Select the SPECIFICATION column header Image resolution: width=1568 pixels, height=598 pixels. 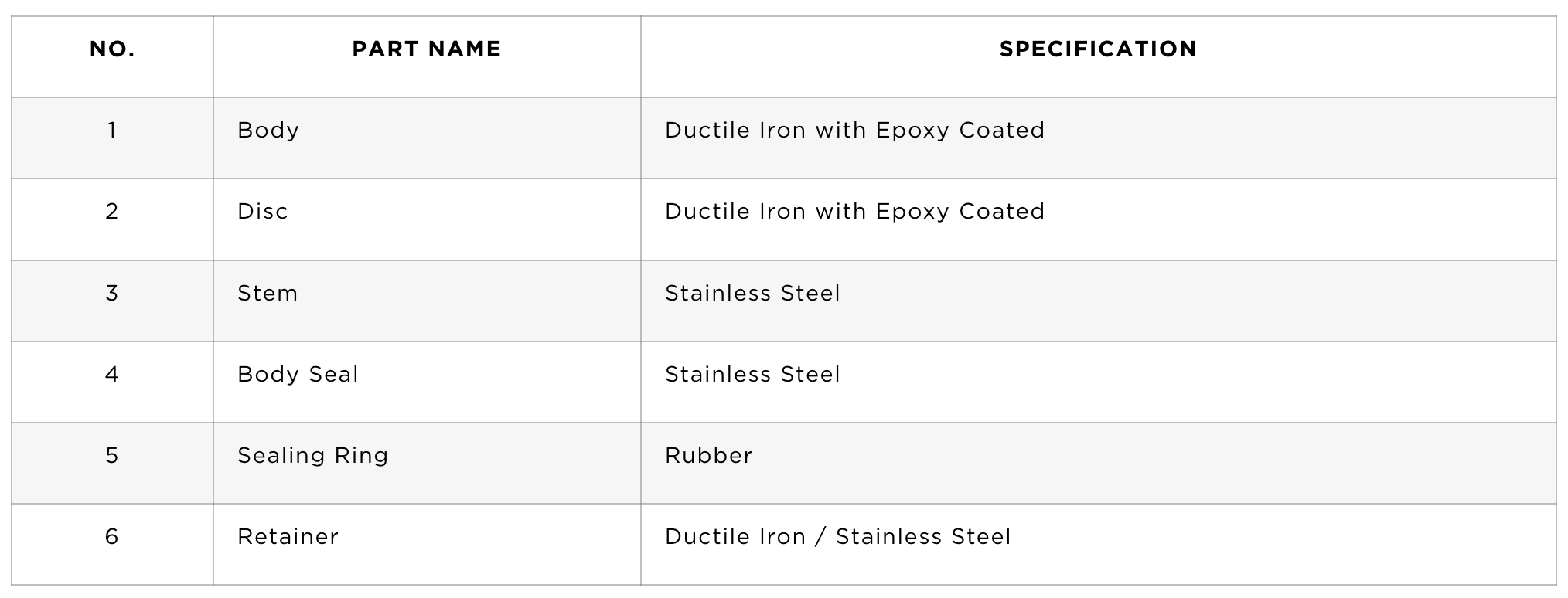coord(1098,49)
